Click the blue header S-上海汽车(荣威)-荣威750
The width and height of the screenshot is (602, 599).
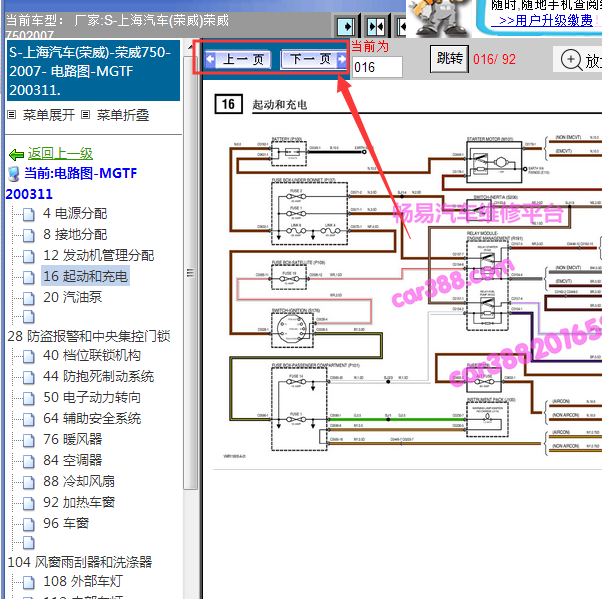point(93,71)
